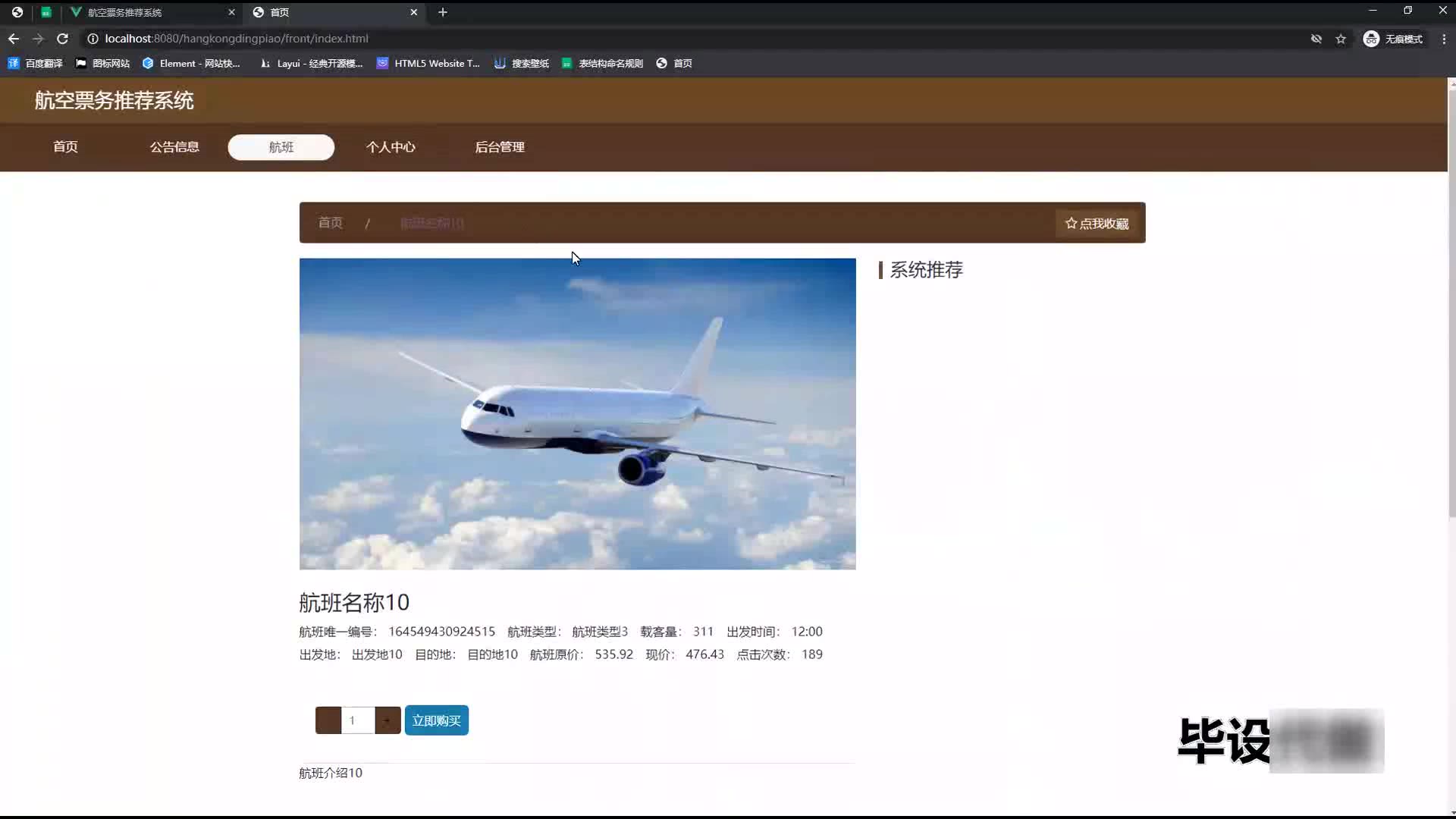
Task: Open 后台管理 in the navigation menu
Action: point(500,147)
